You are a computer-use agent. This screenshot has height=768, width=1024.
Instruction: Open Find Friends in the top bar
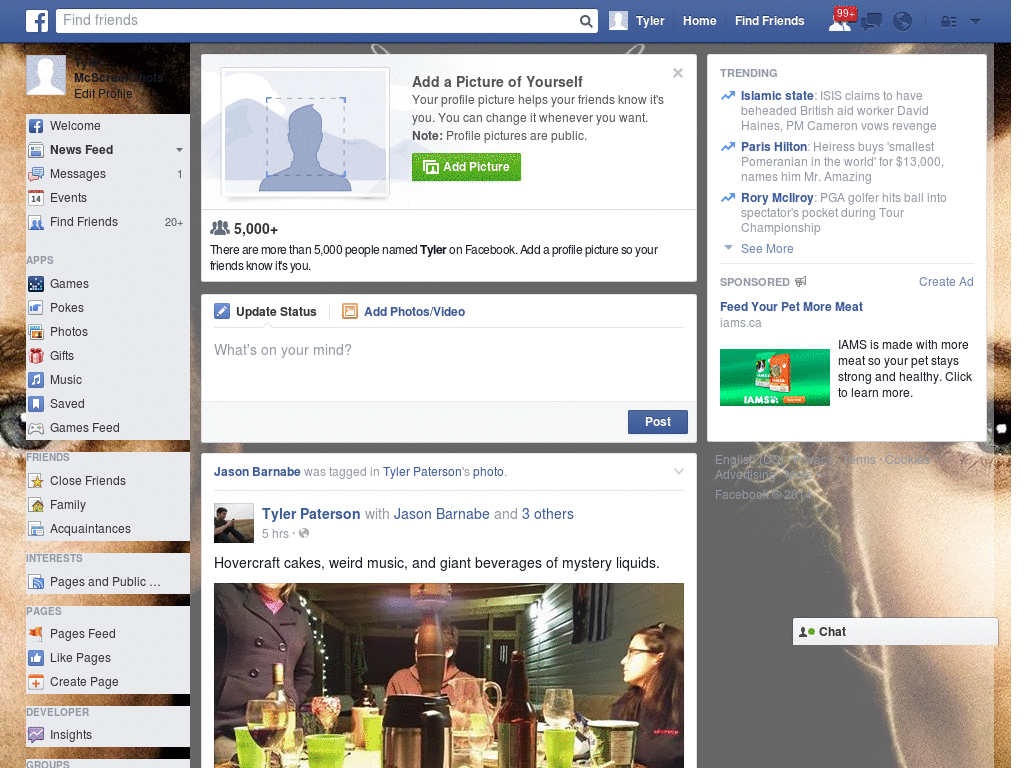[769, 21]
